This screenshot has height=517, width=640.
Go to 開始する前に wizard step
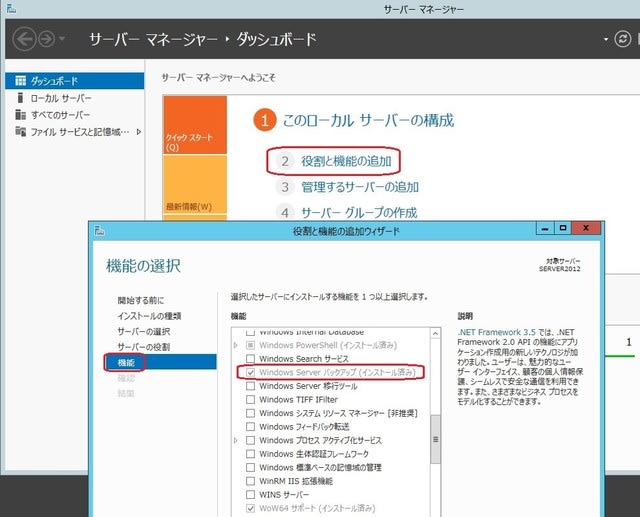(x=140, y=300)
